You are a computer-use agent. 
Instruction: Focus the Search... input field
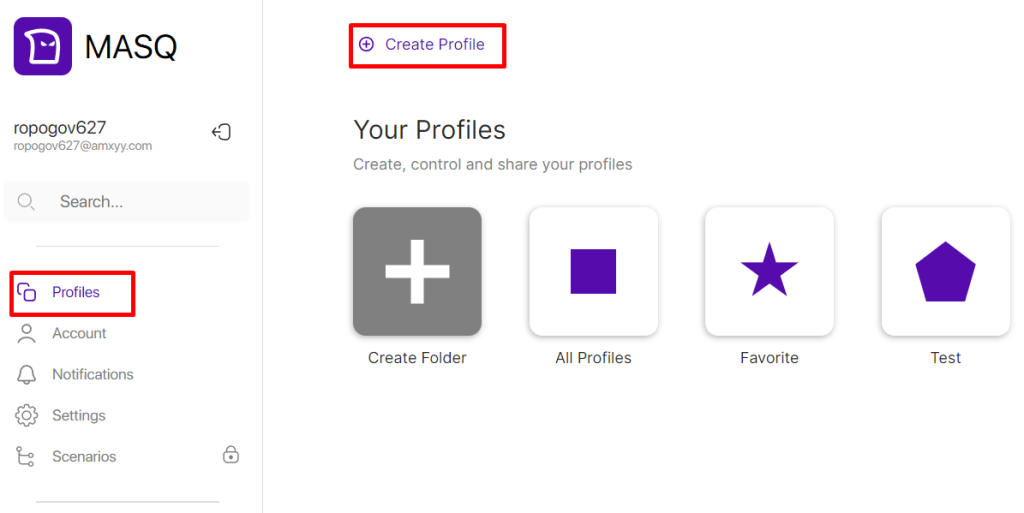[x=127, y=202]
